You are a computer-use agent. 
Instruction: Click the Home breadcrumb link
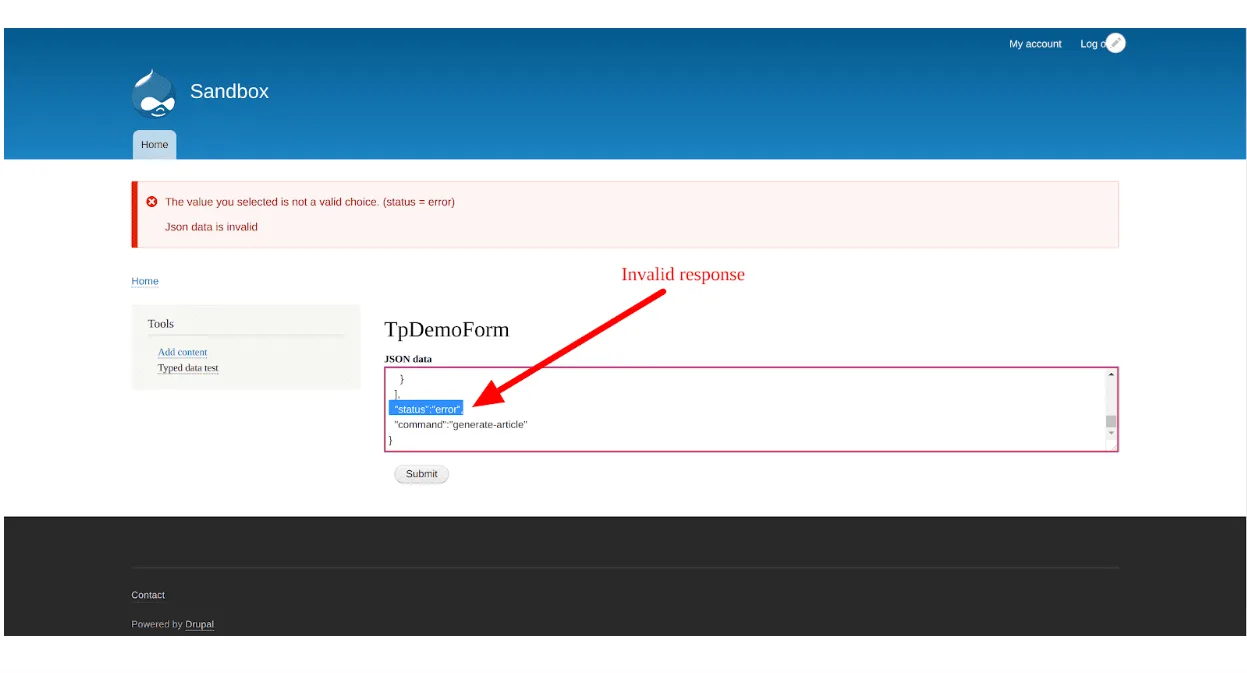point(145,281)
